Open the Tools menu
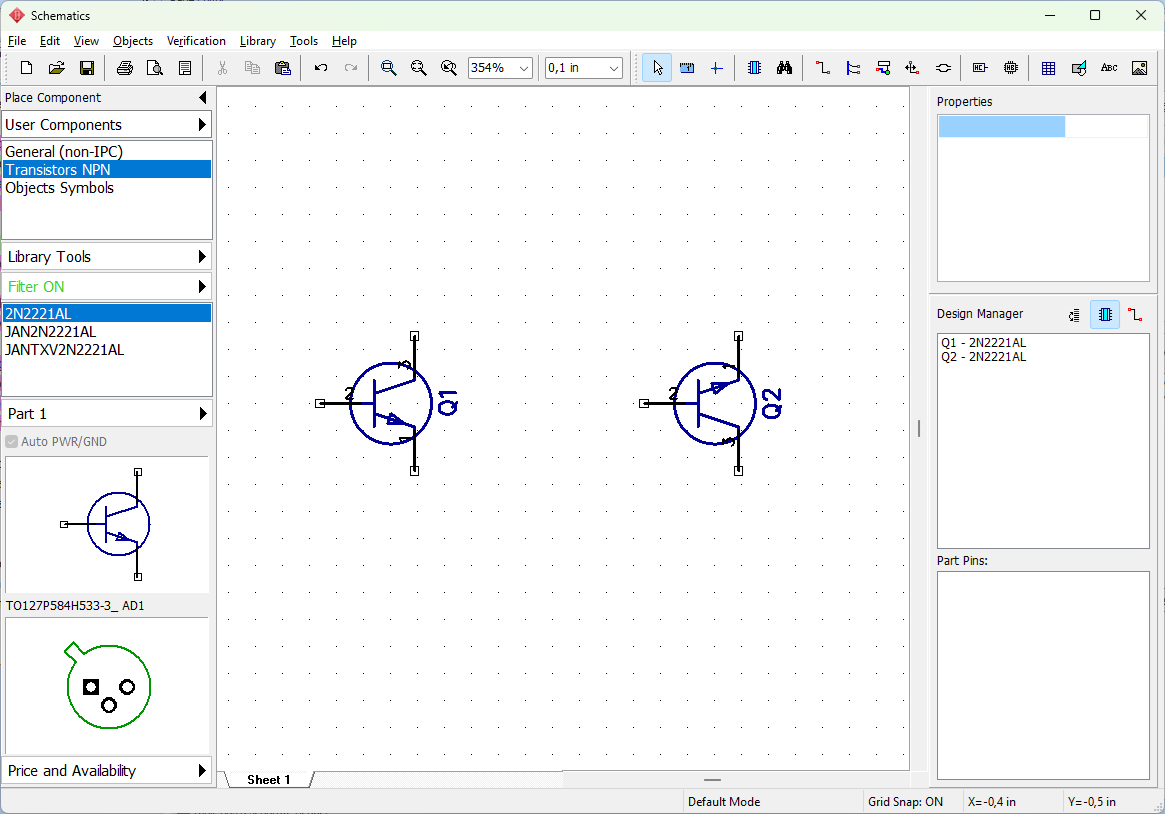The image size is (1165, 814). tap(304, 41)
